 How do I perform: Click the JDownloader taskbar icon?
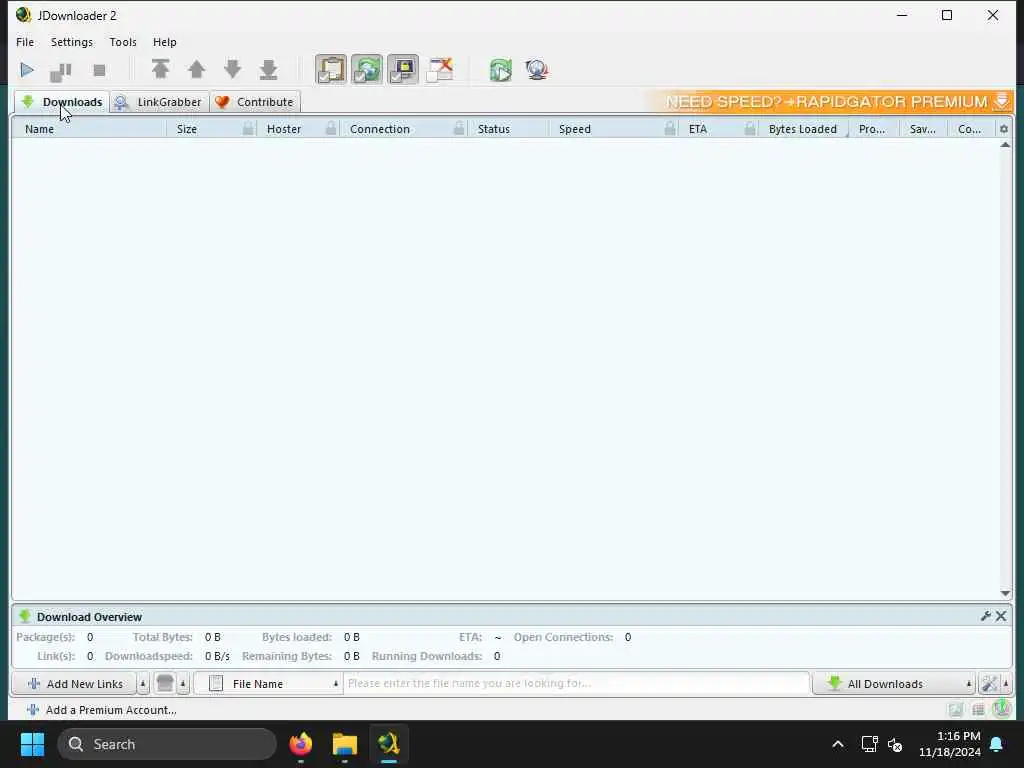click(x=389, y=744)
